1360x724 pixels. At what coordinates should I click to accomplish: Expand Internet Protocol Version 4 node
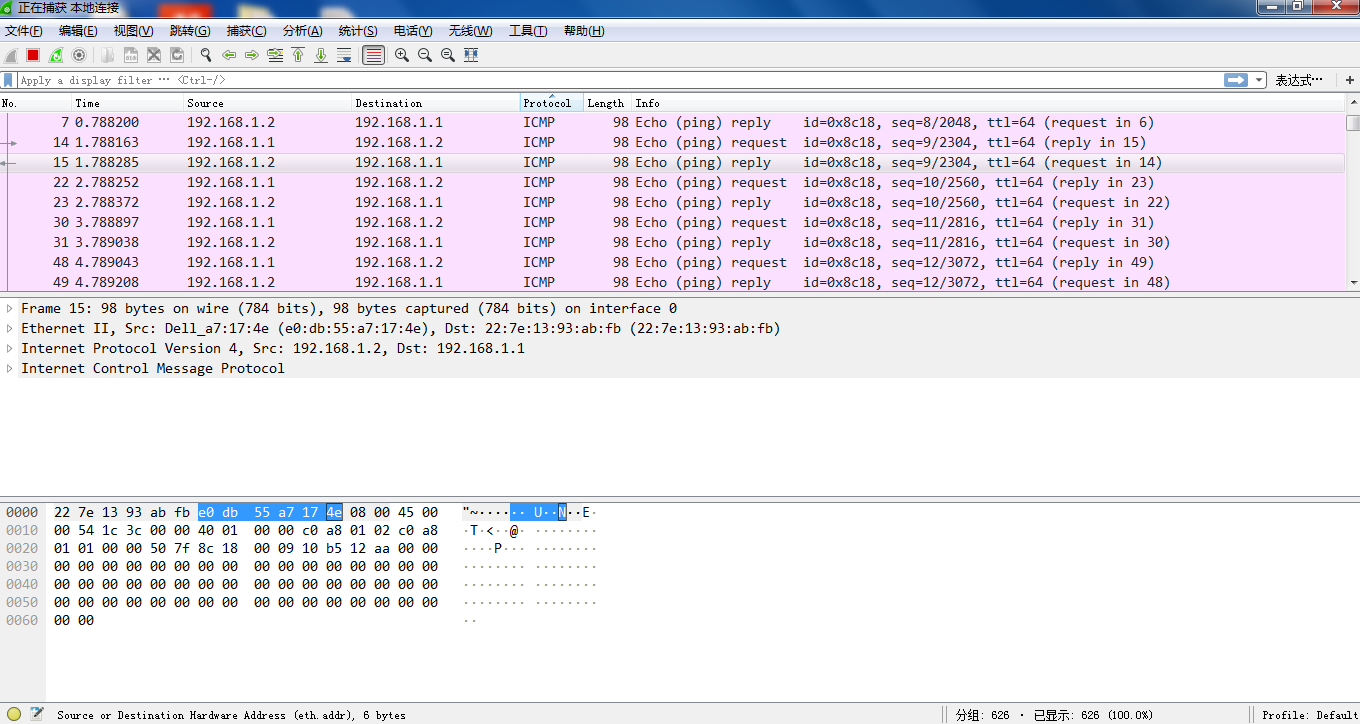point(10,349)
